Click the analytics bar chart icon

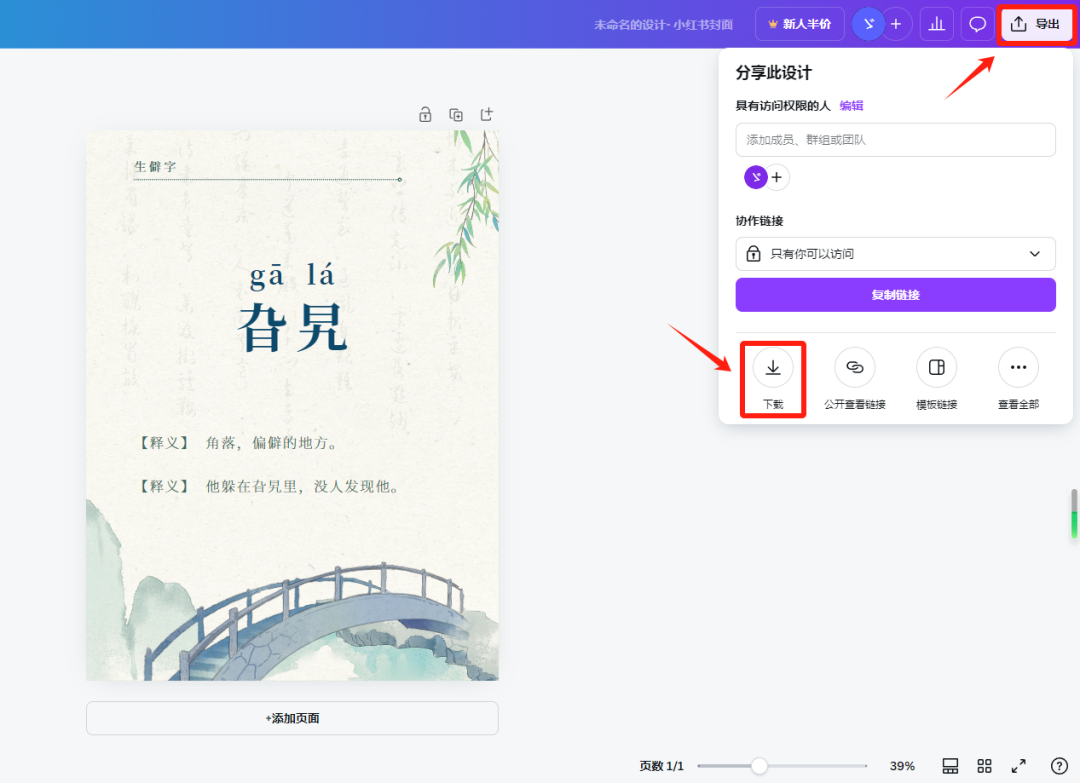pos(936,23)
